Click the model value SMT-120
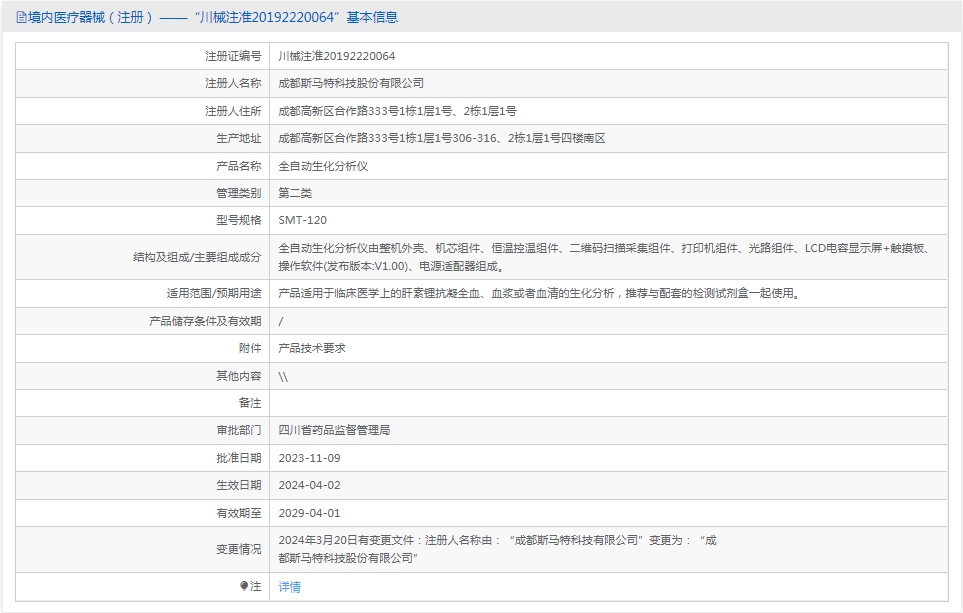Viewport: 963px width, 613px height. (x=302, y=220)
